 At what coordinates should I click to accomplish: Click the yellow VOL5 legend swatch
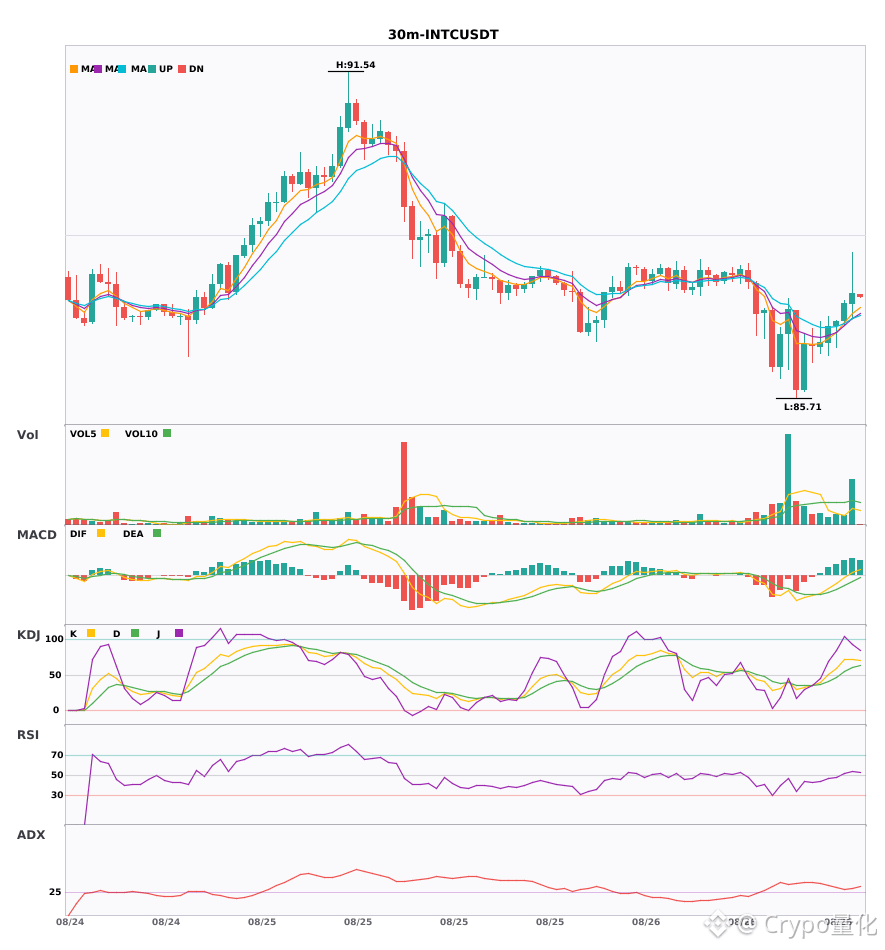(105, 433)
